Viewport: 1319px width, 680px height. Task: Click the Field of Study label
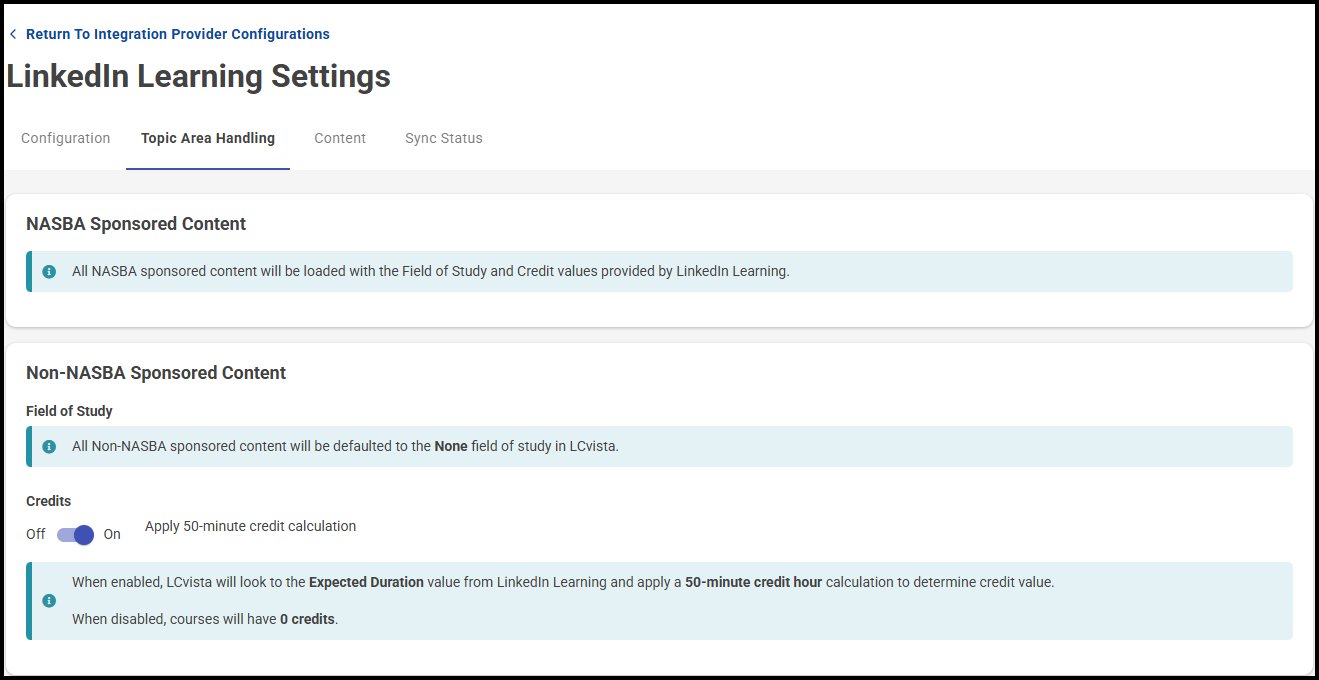pyautogui.click(x=69, y=411)
